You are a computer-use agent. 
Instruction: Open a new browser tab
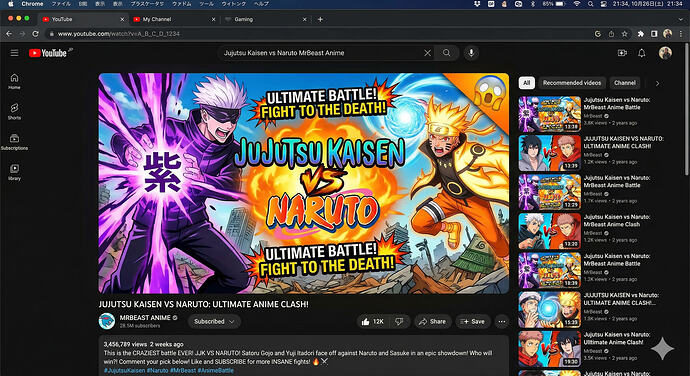[320, 19]
